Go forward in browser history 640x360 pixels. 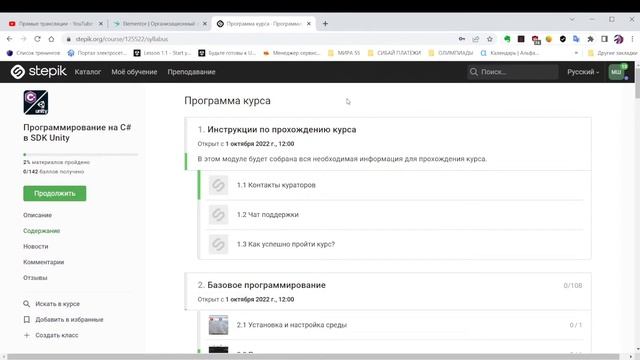point(23,39)
